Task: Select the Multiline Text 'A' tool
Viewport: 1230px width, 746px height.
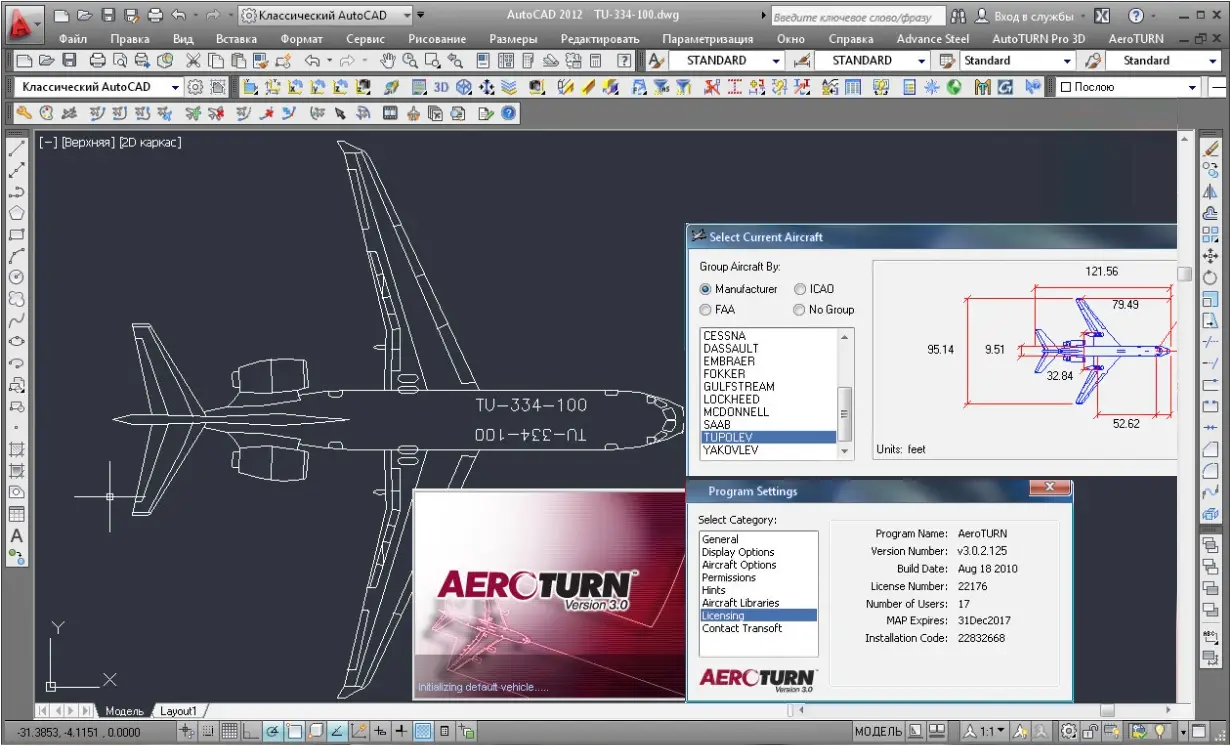Action: point(16,536)
